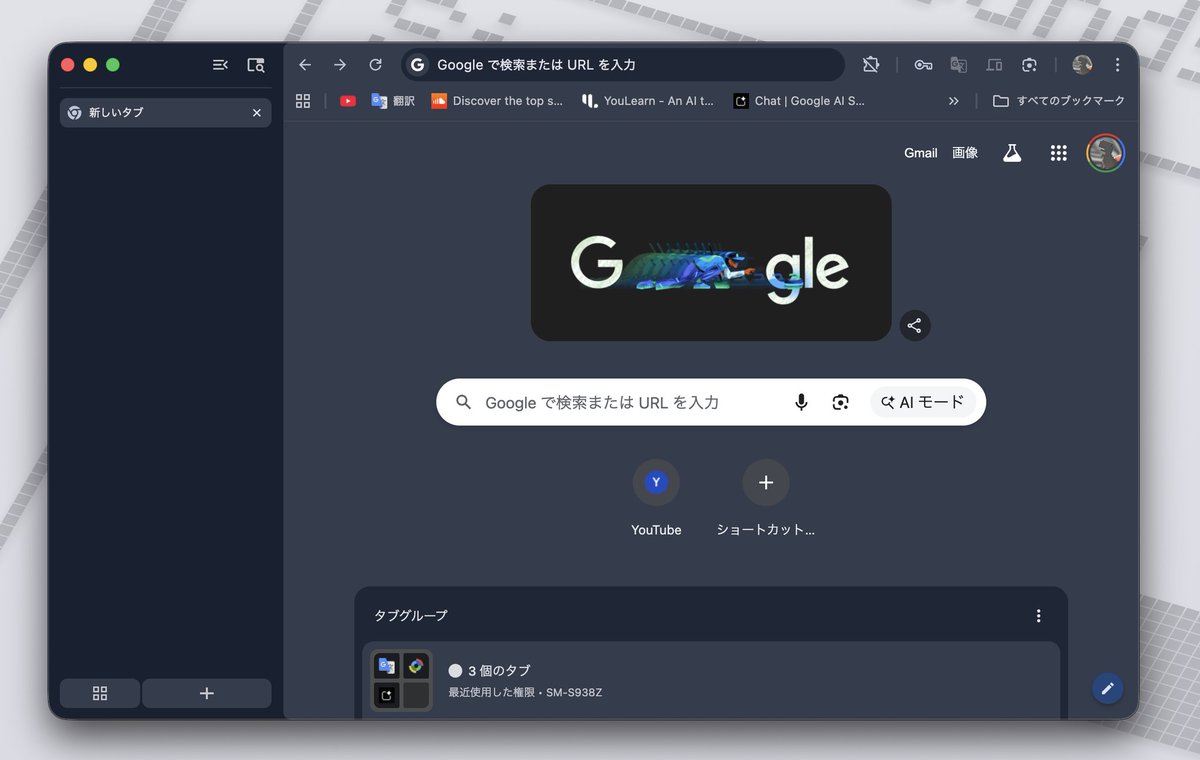Open the Google apps grid
The width and height of the screenshot is (1200, 760).
tap(1058, 153)
